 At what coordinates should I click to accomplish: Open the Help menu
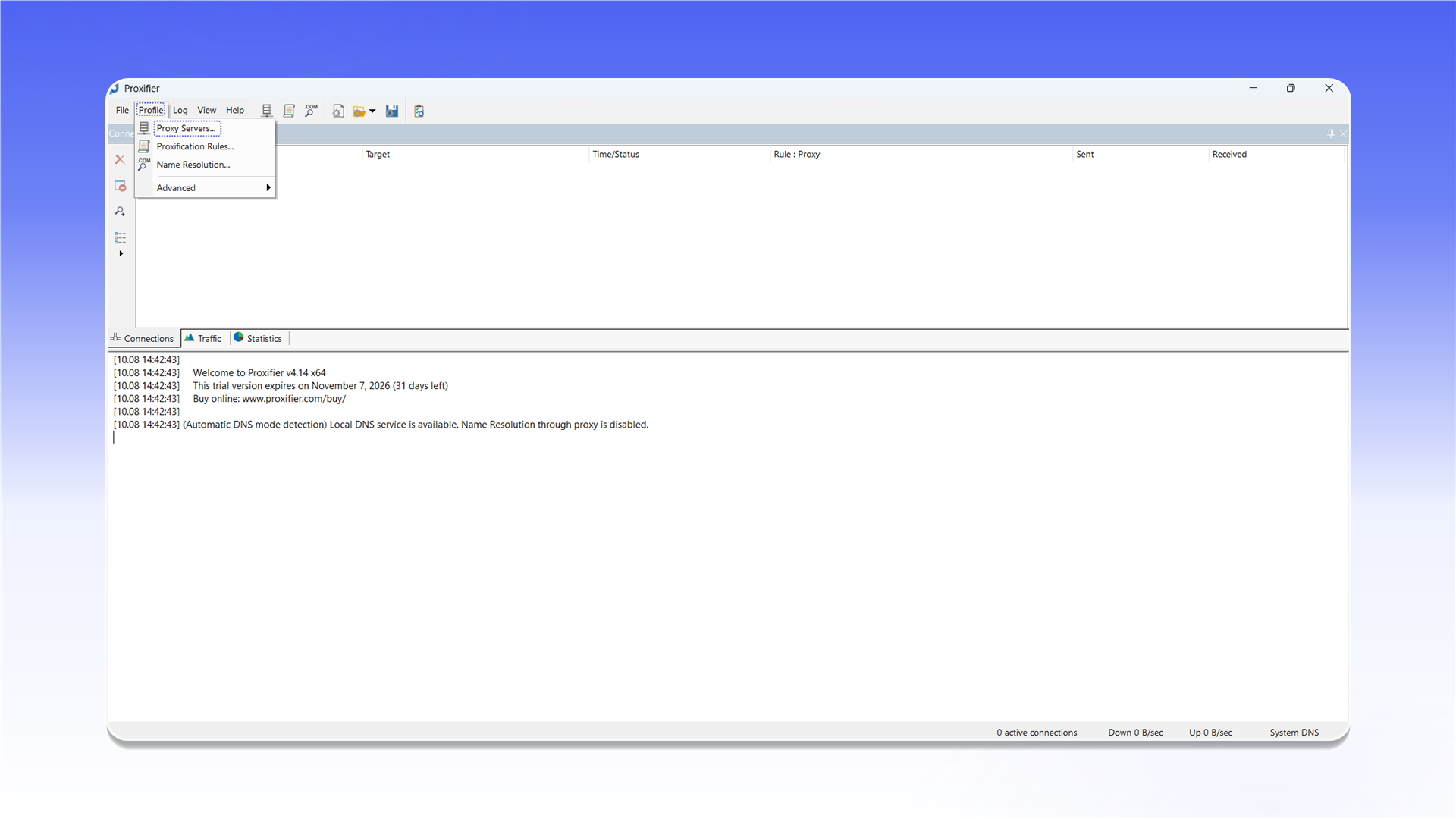point(235,110)
